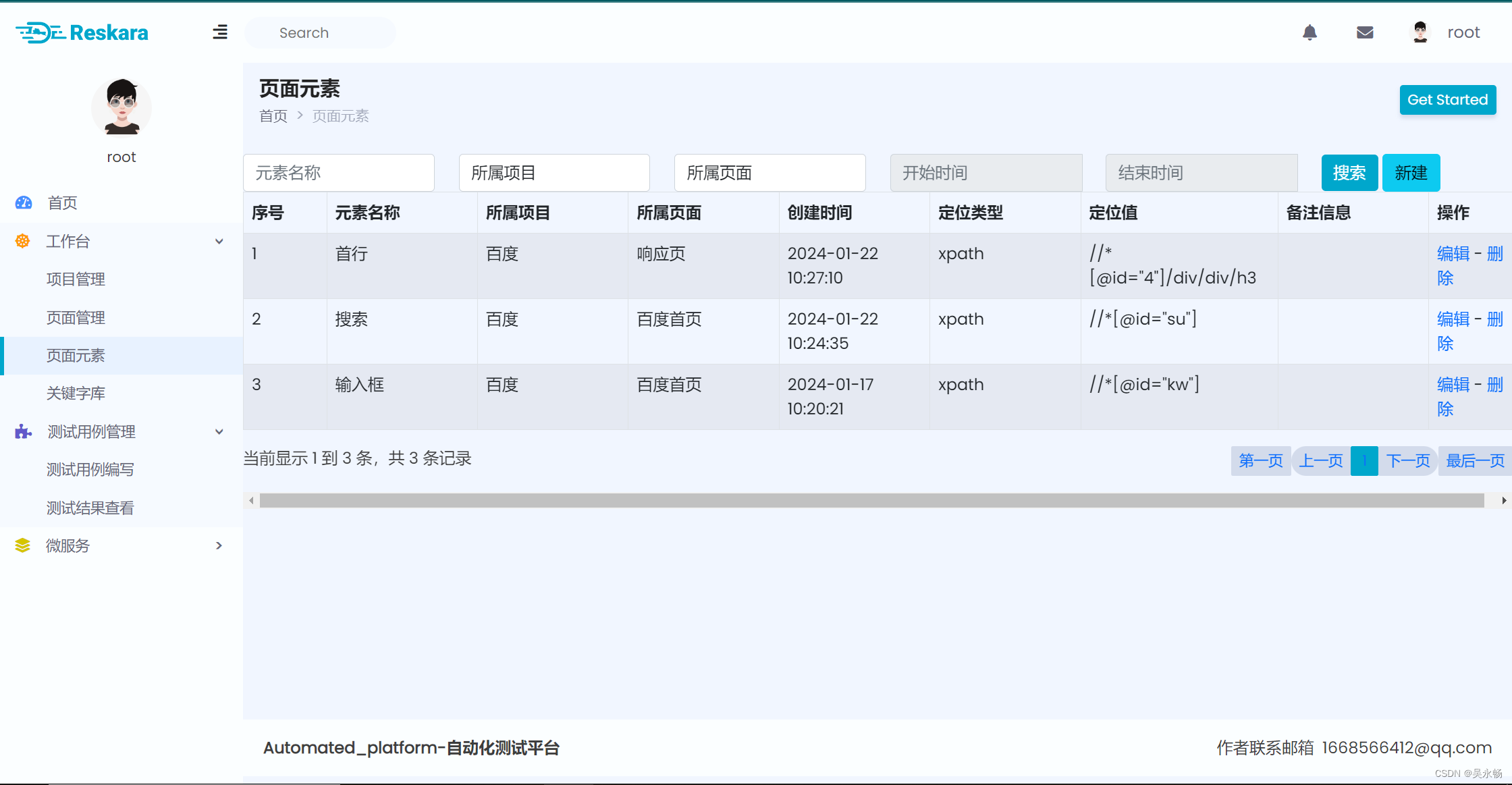Click the 搜索 button
This screenshot has height=785, width=1512.
pyautogui.click(x=1349, y=173)
